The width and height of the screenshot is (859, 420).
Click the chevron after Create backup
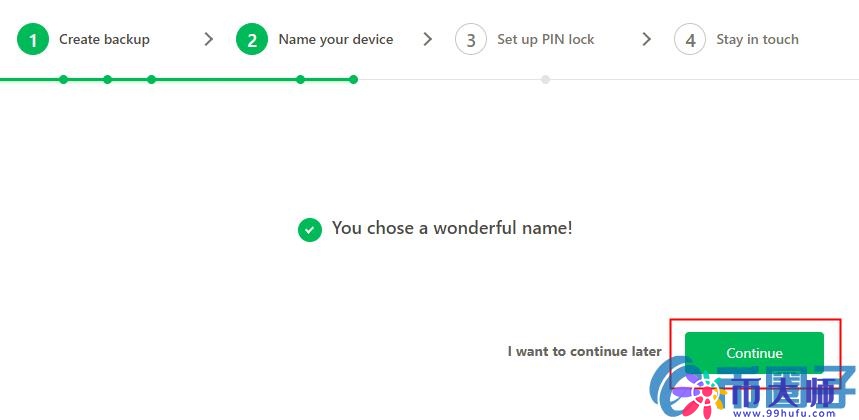pyautogui.click(x=208, y=39)
